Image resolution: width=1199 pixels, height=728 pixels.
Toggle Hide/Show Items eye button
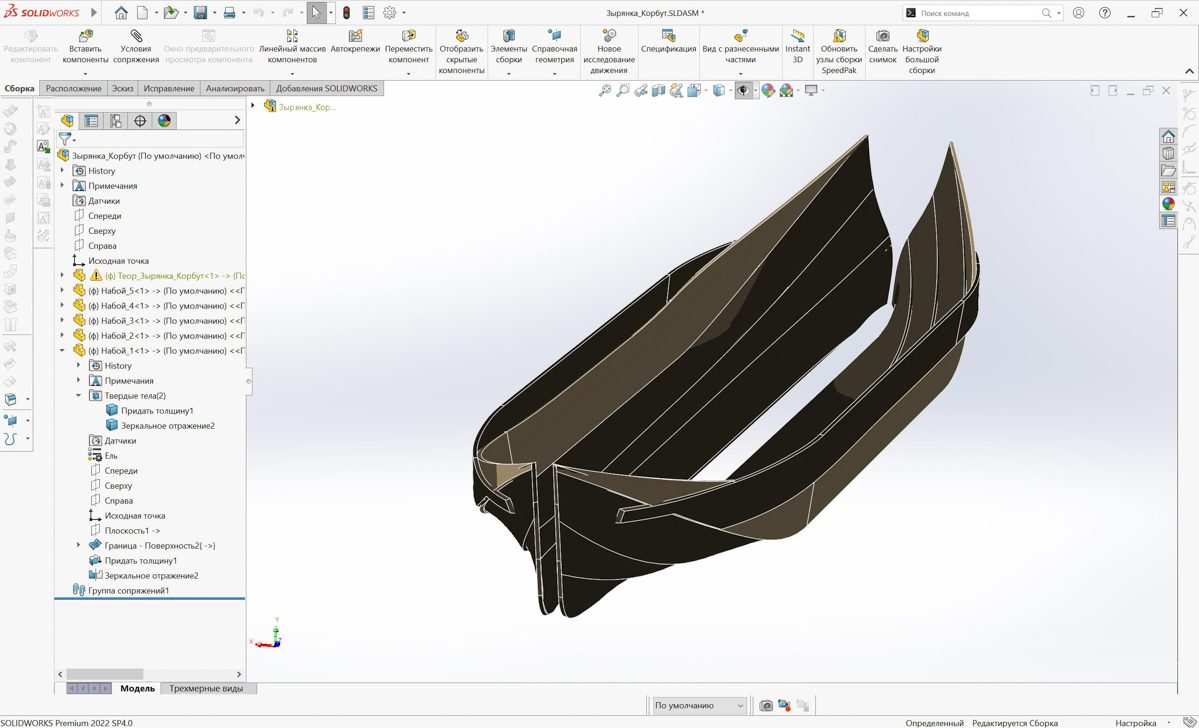point(742,91)
